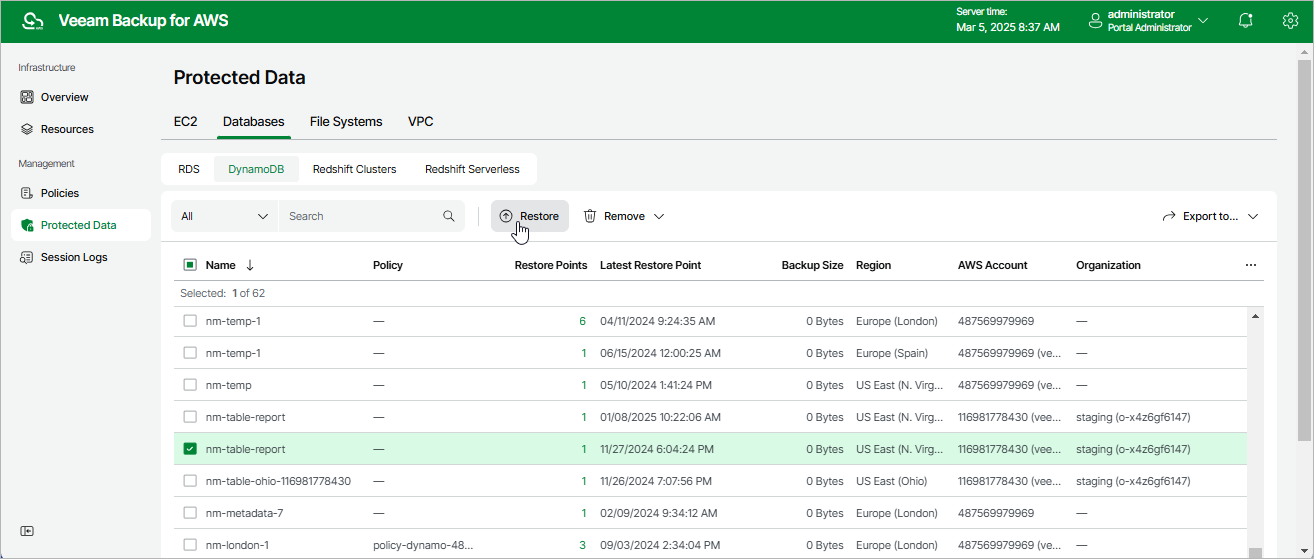1314x559 pixels.
Task: Check the nm-temp row checkbox
Action: pos(190,385)
